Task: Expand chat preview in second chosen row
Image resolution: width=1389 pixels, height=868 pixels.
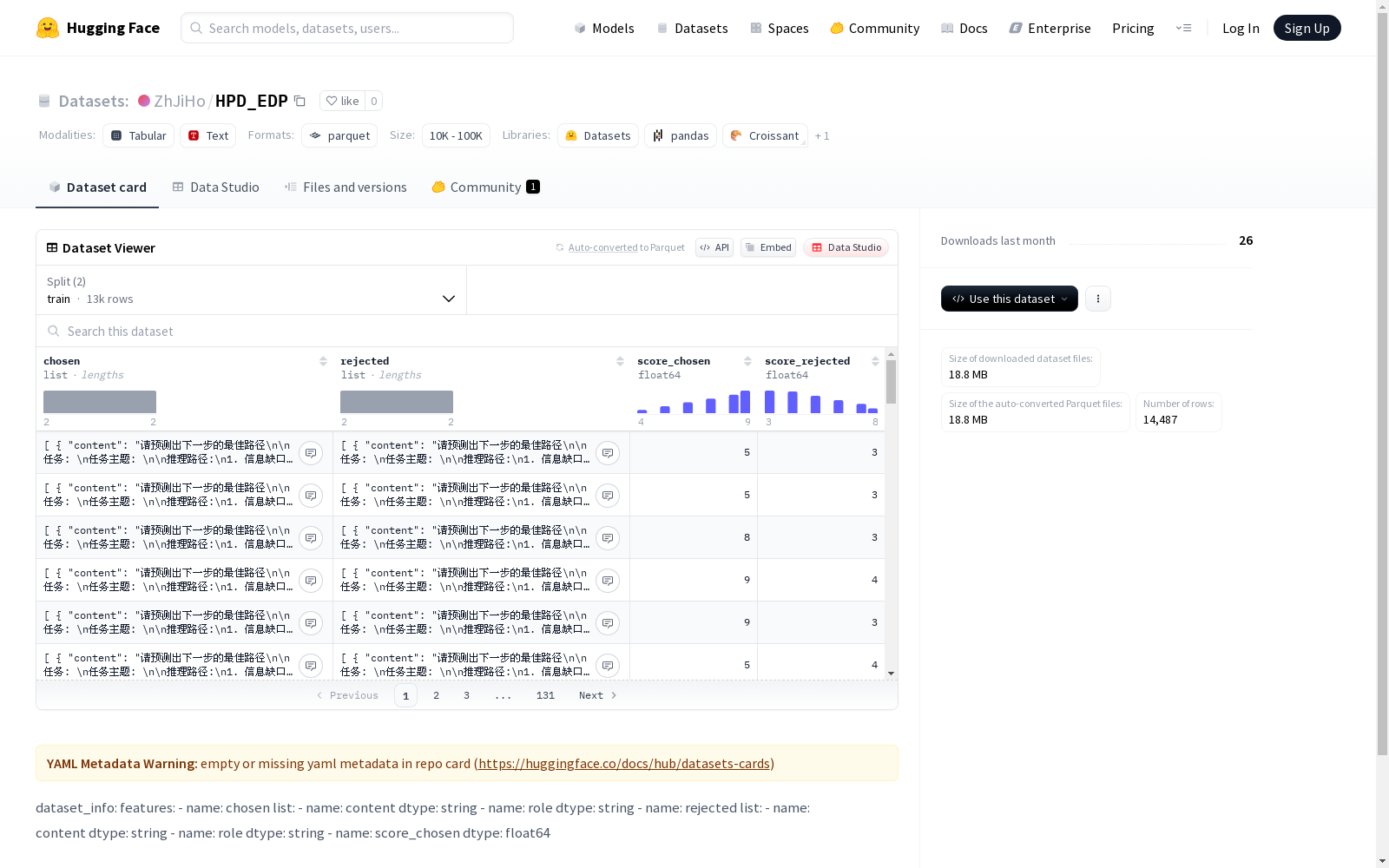Action: pos(311,496)
